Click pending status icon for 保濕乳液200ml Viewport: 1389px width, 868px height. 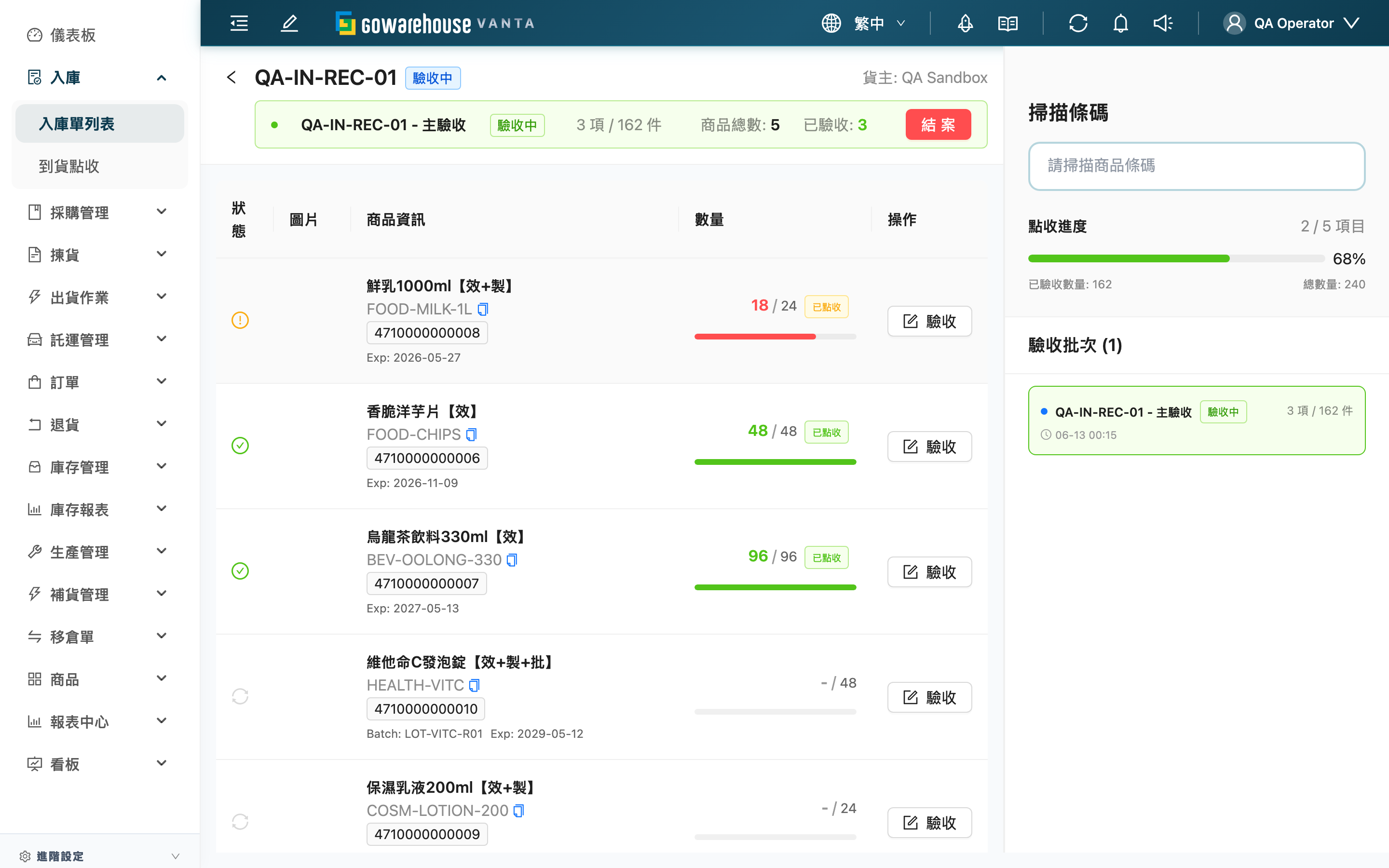[240, 822]
